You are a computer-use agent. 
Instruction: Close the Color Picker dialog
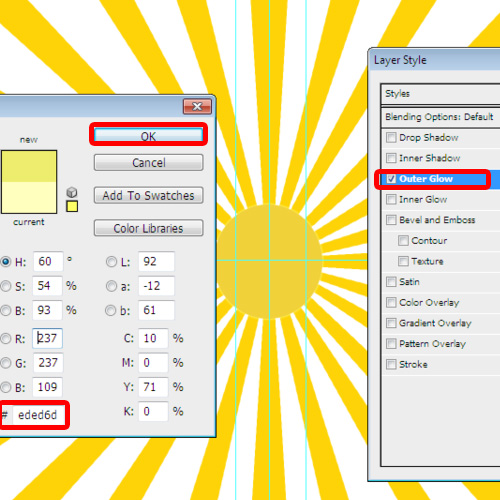(x=197, y=107)
